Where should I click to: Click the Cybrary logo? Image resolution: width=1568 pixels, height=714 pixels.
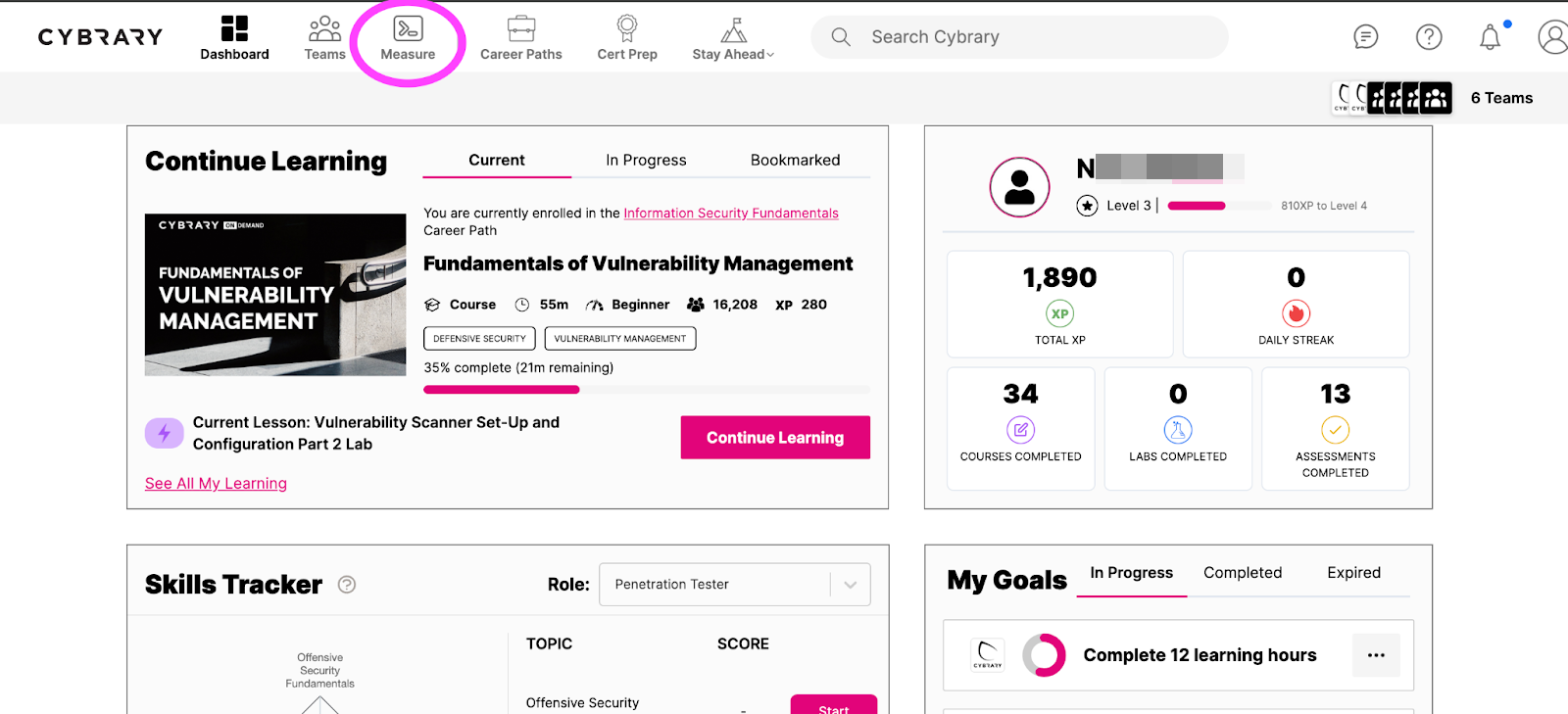[100, 37]
